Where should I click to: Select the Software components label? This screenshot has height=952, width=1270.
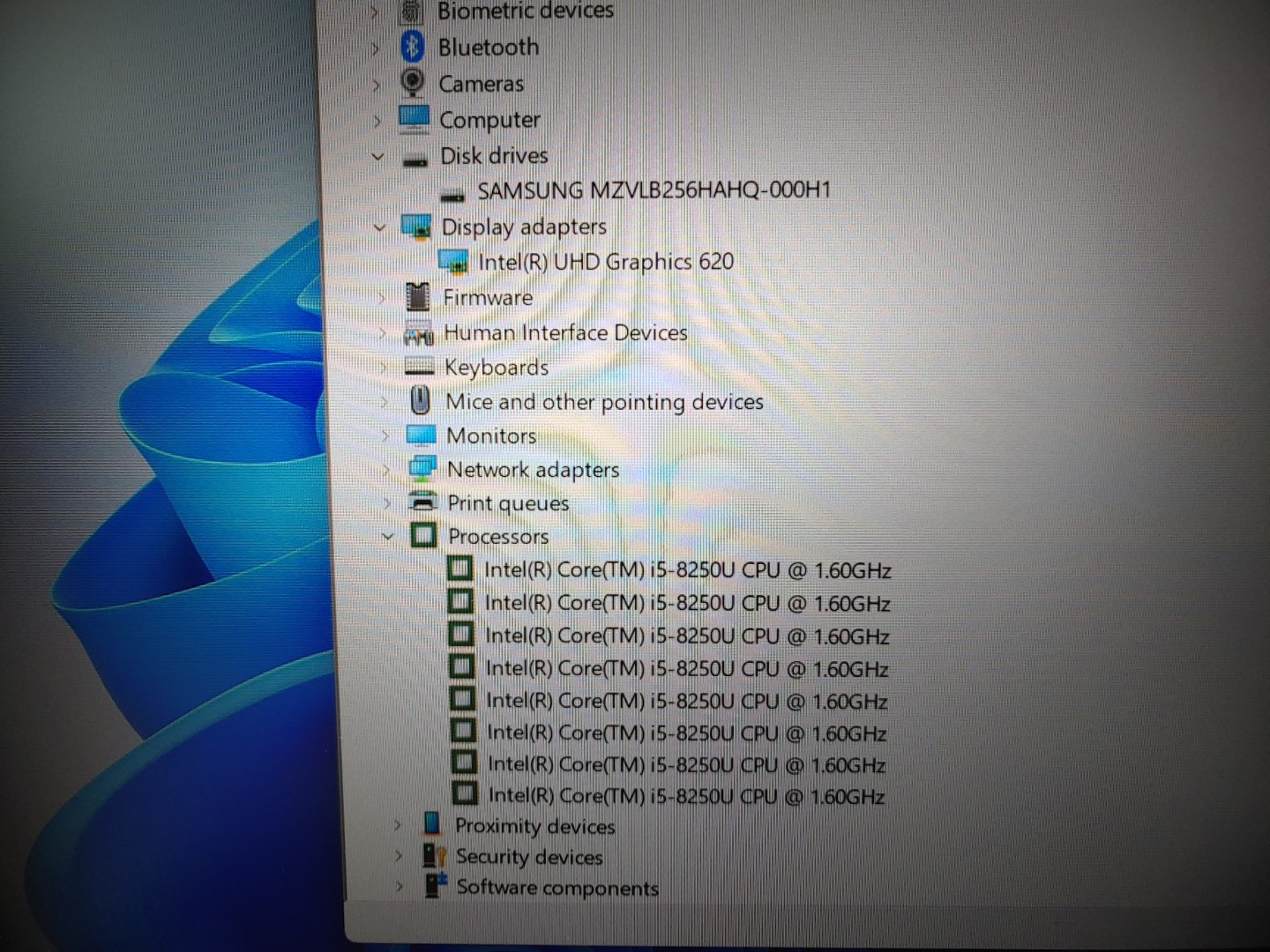[557, 888]
